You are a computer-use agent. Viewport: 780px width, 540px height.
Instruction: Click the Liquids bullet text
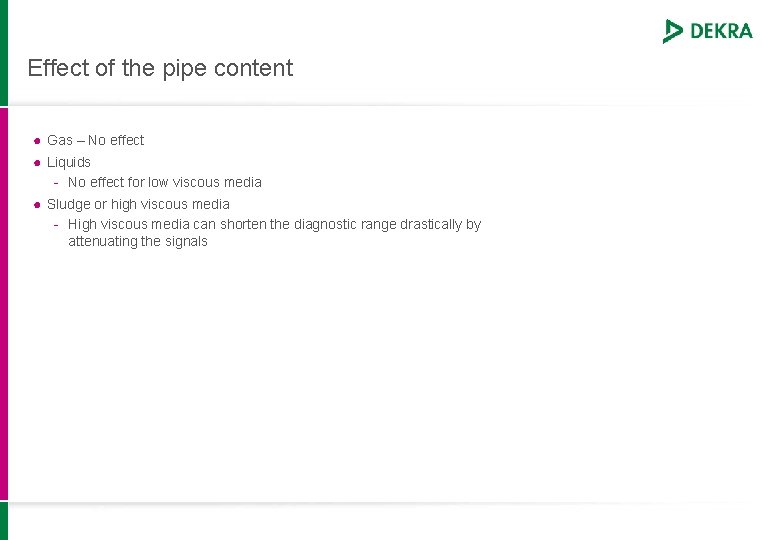tap(69, 163)
